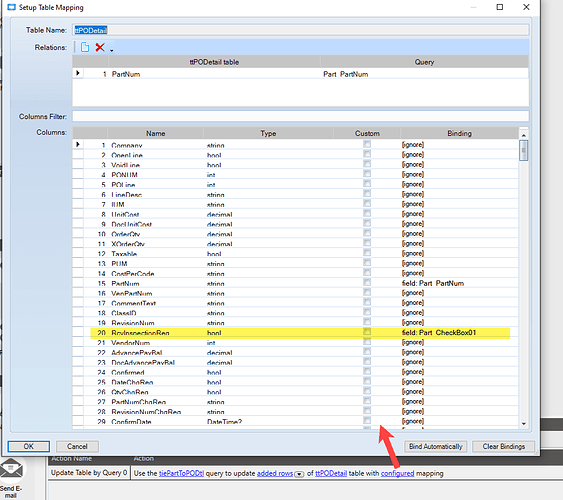Select the Company column row

click(296, 145)
